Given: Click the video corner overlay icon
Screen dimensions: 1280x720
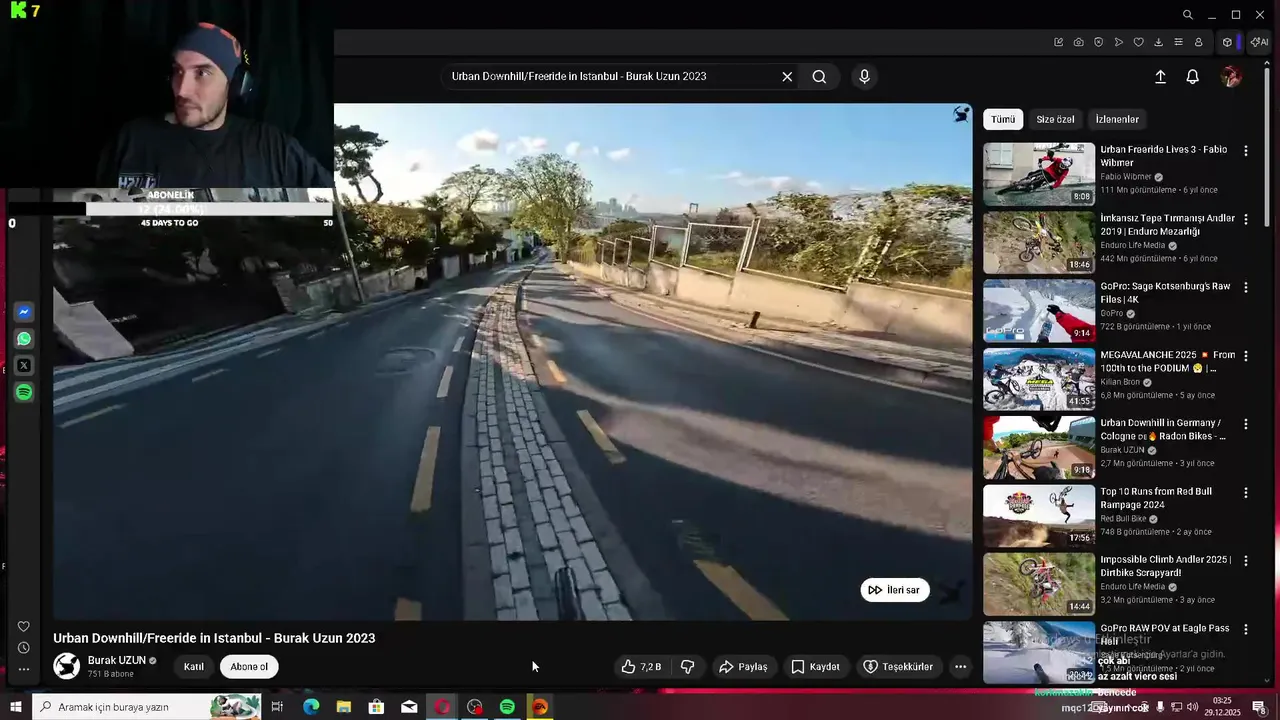Looking at the screenshot, I should pos(961,114).
